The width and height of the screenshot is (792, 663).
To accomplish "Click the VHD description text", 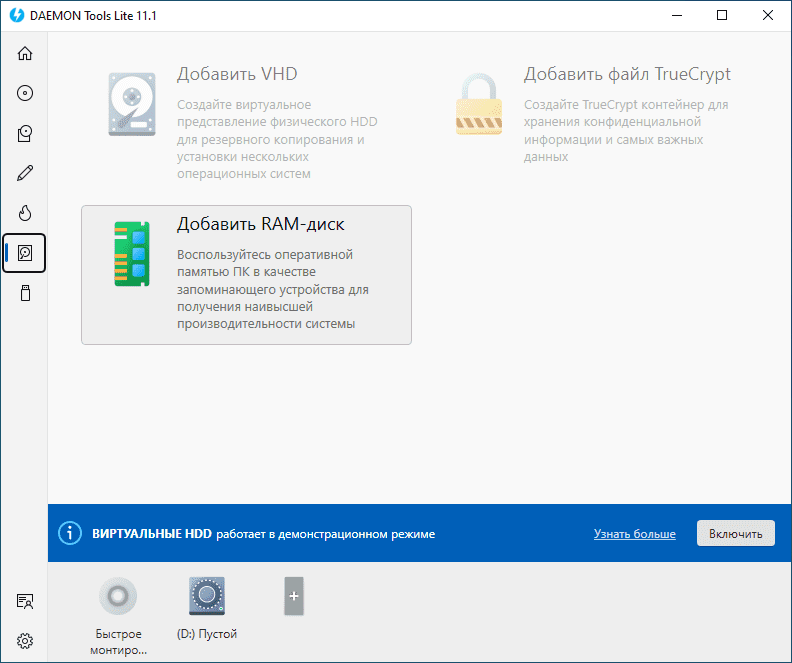I will click(277, 139).
